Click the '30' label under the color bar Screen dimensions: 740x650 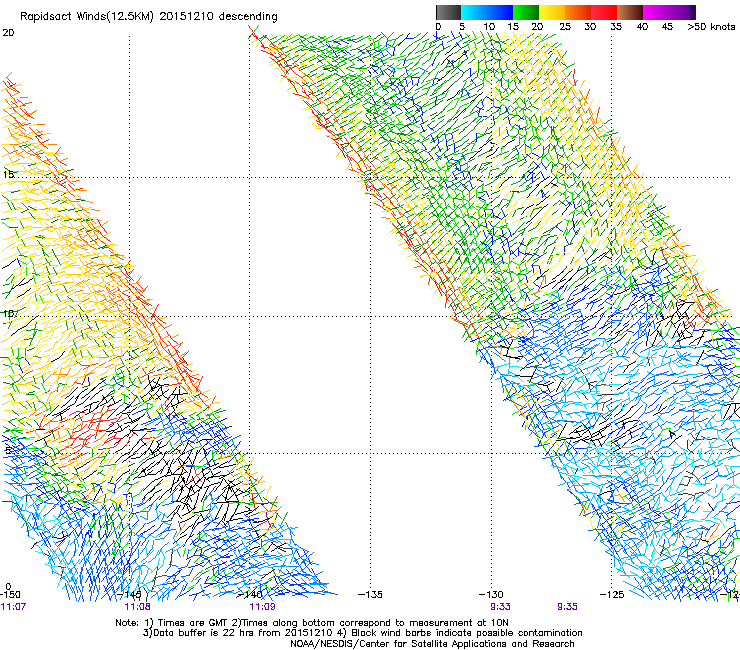click(x=590, y=27)
